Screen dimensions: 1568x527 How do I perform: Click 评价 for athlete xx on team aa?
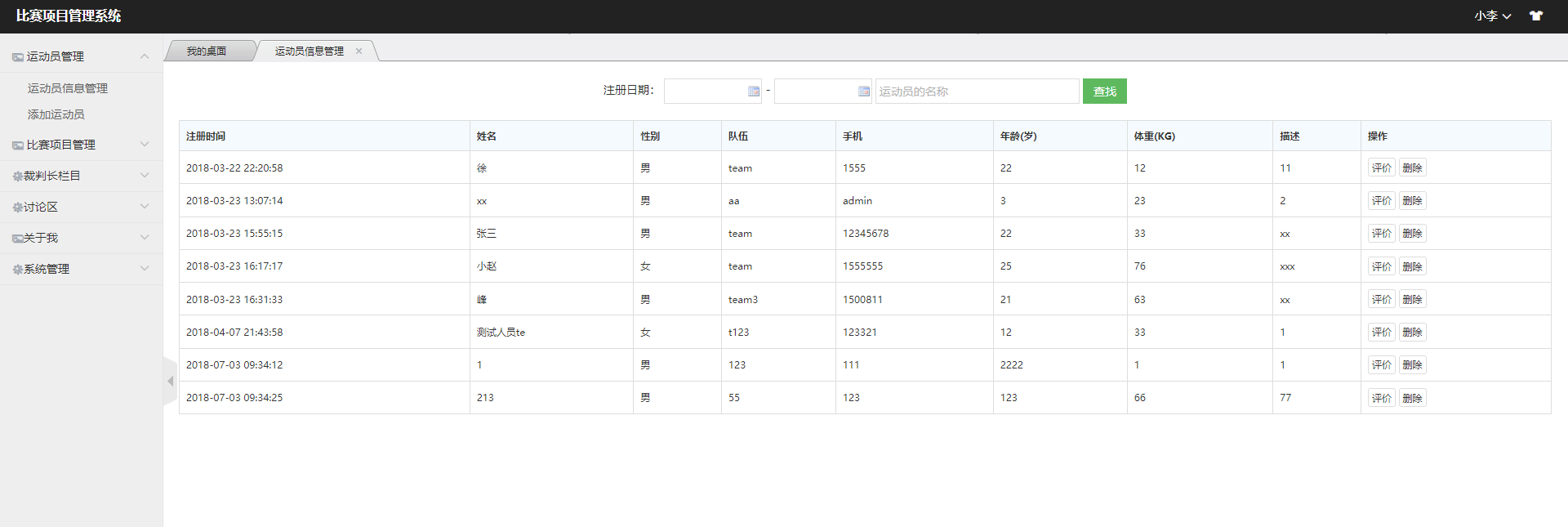click(x=1382, y=200)
